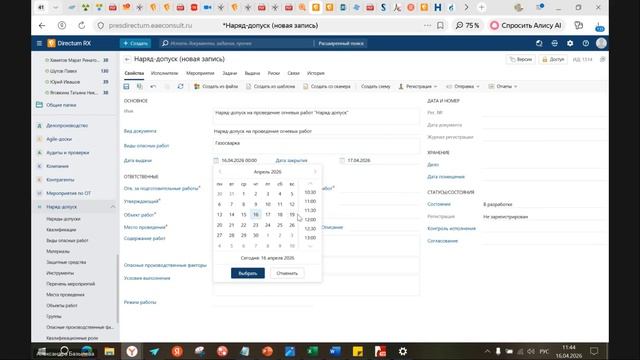Viewport: 640px width, 360px height.
Task: Click the Виды опасных работ field
Action: click(x=316, y=146)
